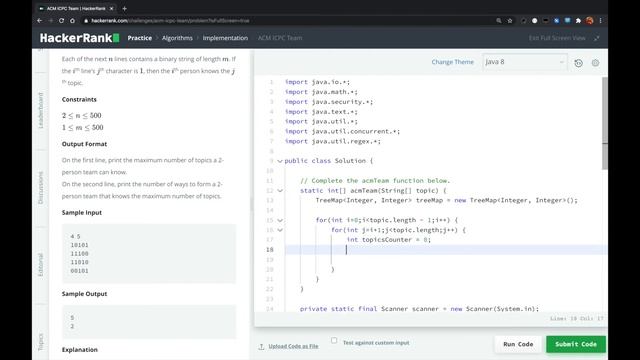Click the 'Complete the acmTeam function' comment

point(375,180)
